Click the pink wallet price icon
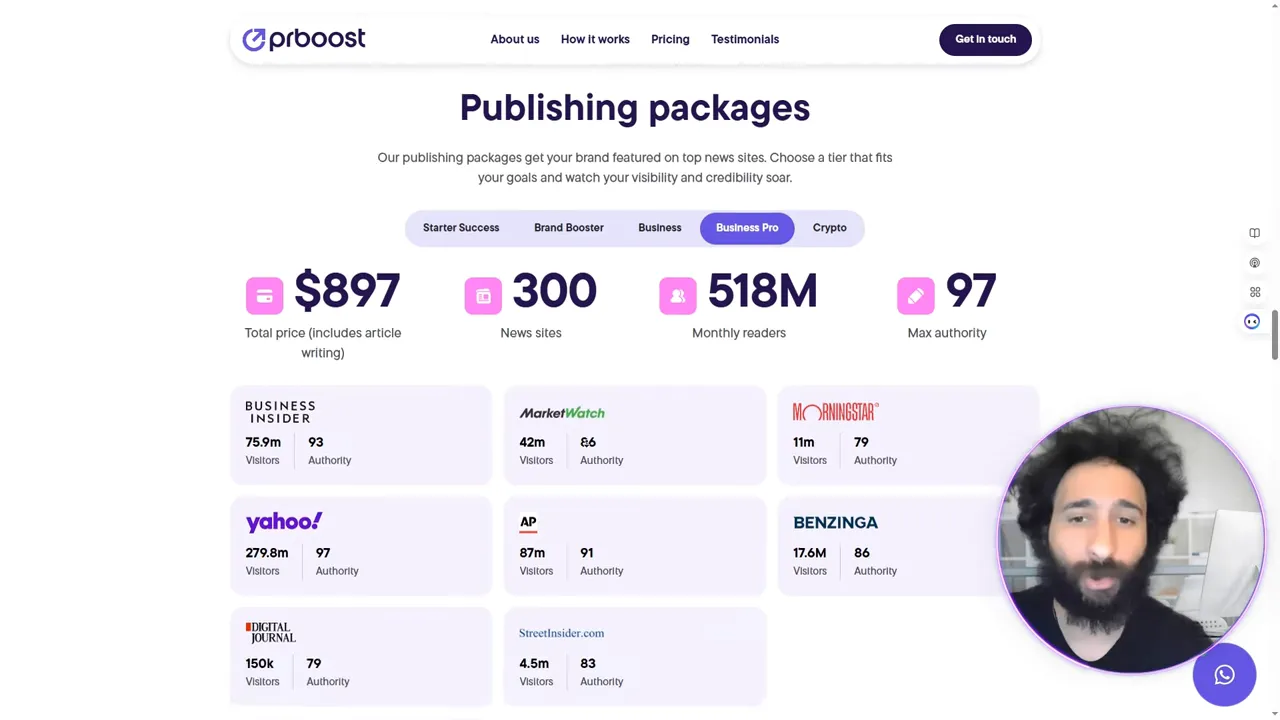 pos(264,296)
